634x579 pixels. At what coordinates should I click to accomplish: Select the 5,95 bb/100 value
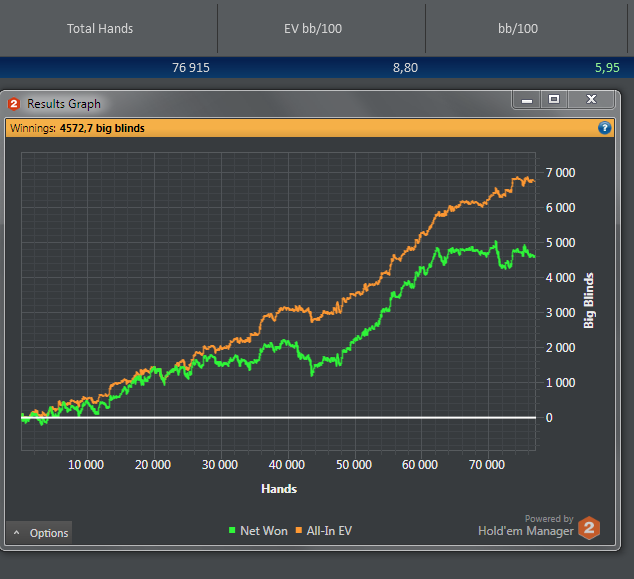(607, 68)
